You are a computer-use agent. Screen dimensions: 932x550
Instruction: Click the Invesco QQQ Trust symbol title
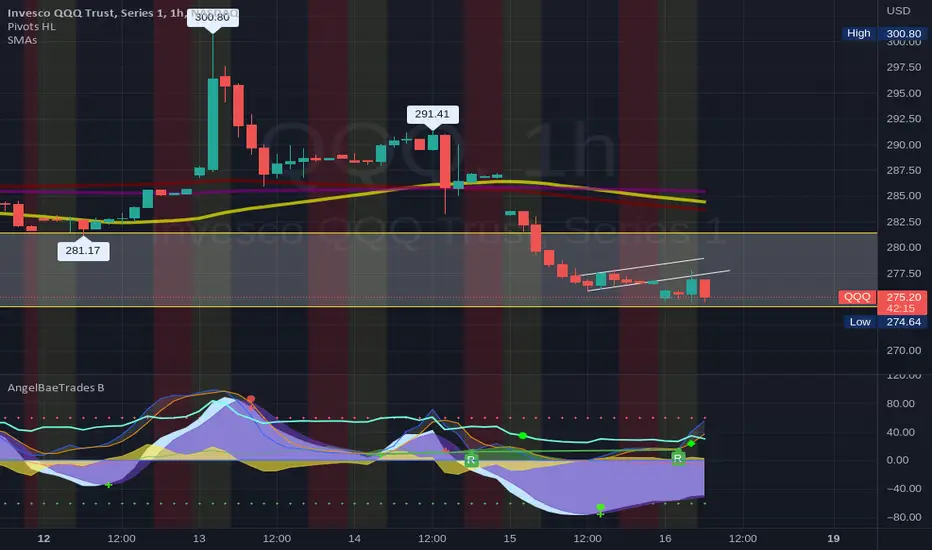point(87,12)
